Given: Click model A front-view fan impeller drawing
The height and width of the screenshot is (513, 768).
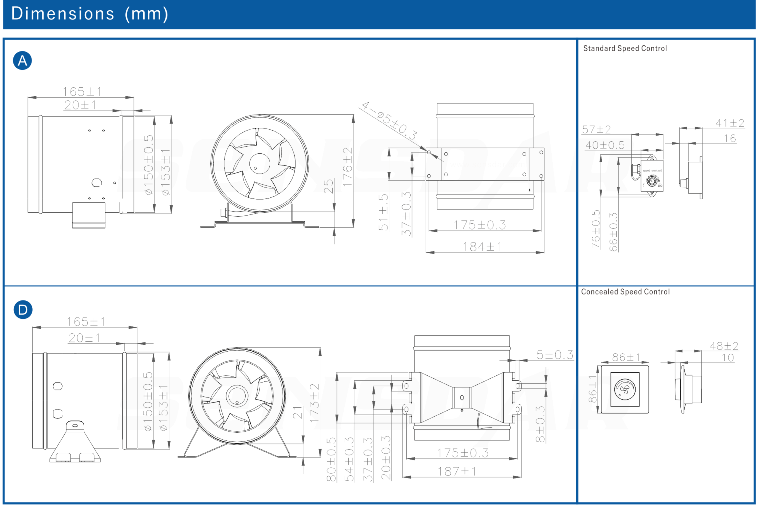Looking at the screenshot, I should [259, 163].
